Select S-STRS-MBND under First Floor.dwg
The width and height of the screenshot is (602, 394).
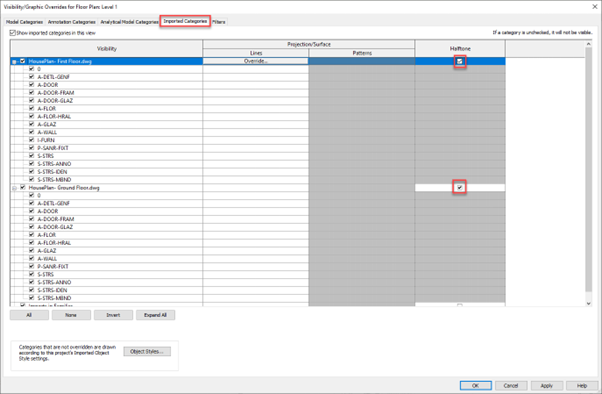(54, 180)
